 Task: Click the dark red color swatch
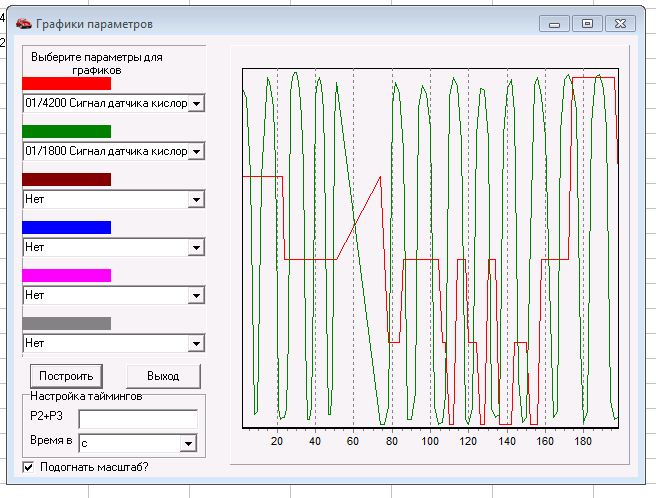coord(66,179)
